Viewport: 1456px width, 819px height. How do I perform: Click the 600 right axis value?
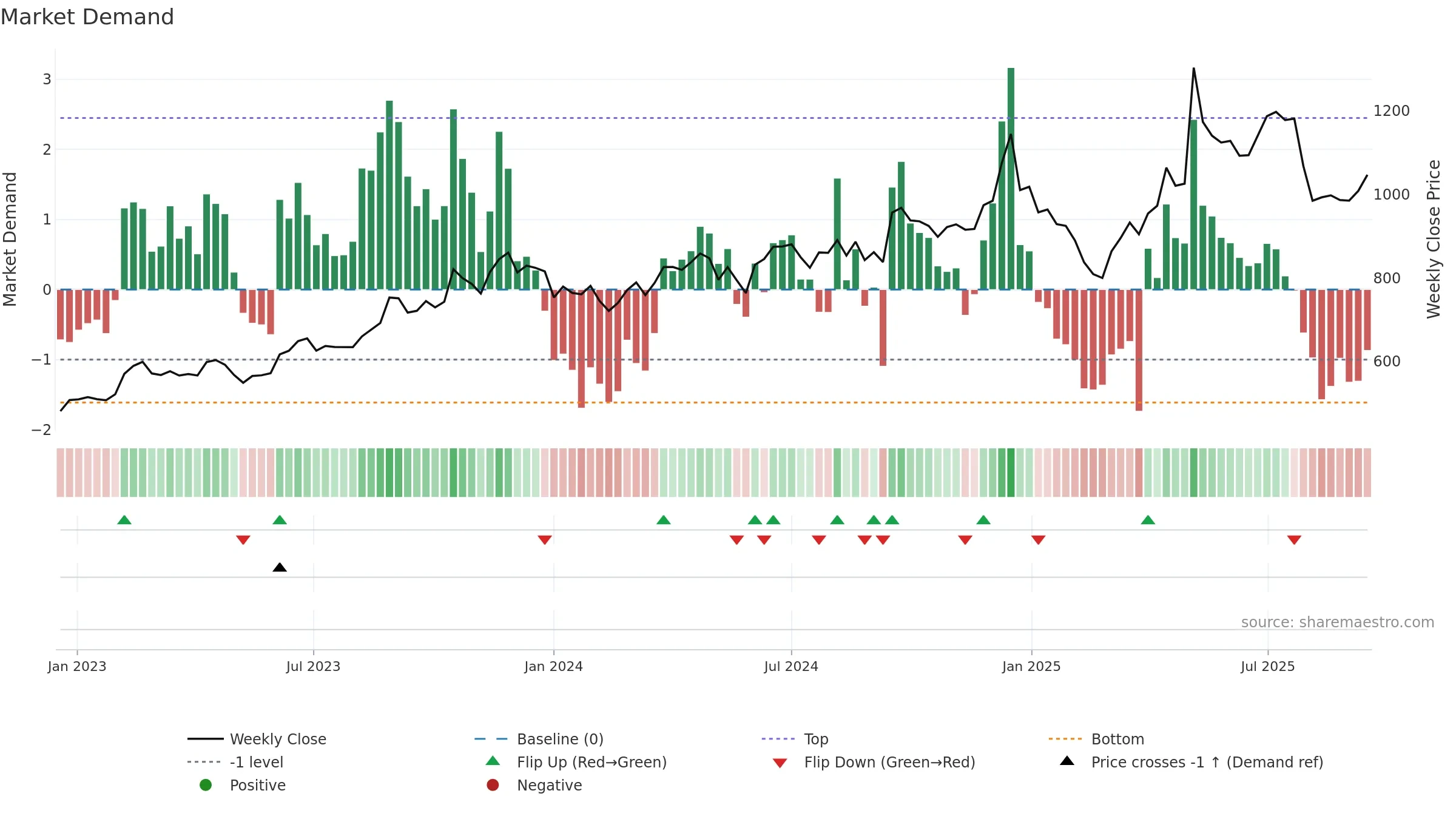click(x=1387, y=362)
